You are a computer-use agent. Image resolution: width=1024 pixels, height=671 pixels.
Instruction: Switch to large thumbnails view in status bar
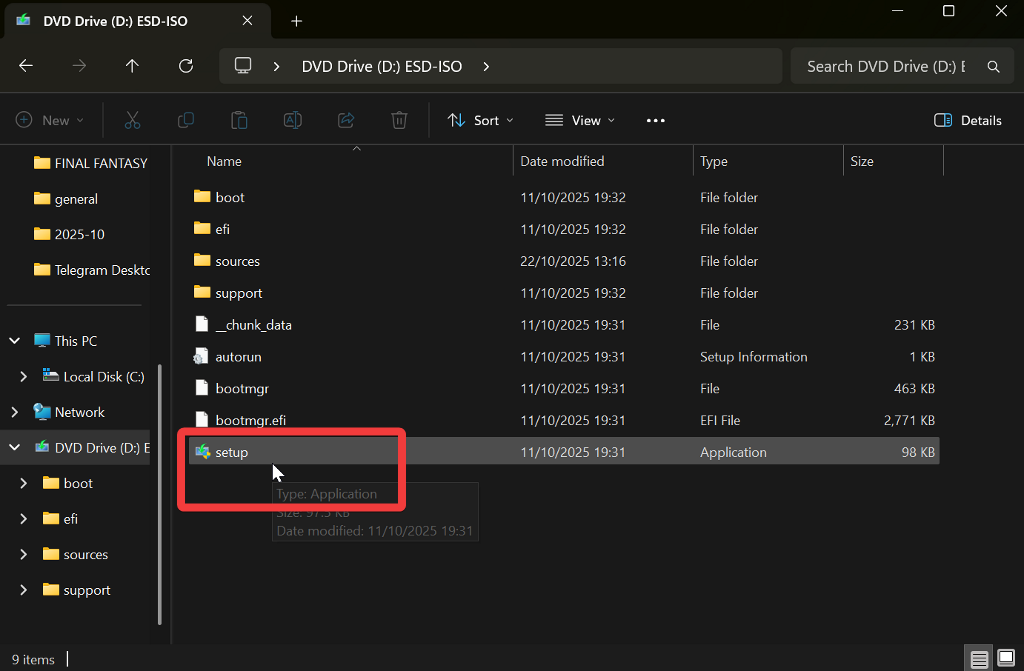click(x=1005, y=659)
